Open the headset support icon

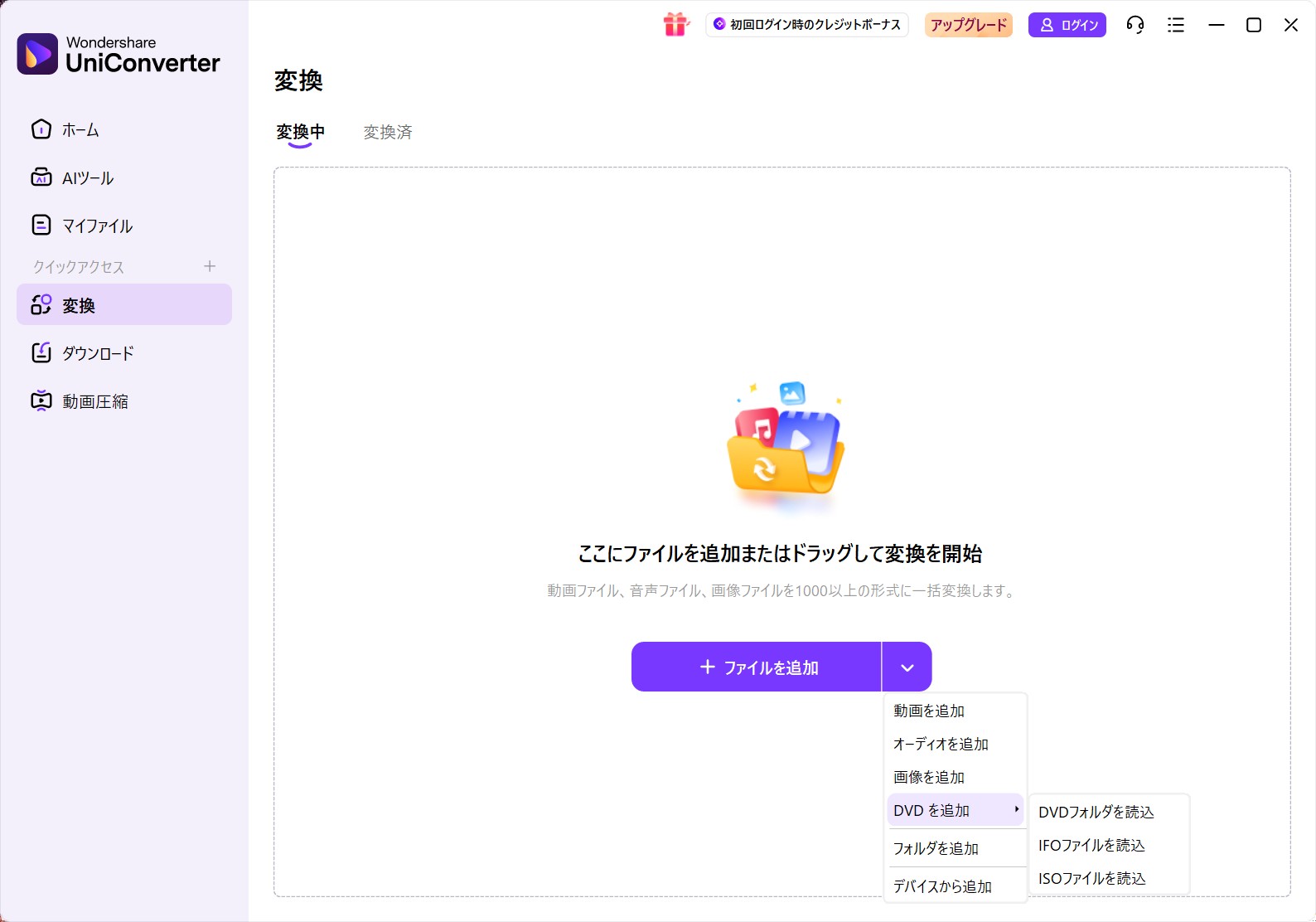pyautogui.click(x=1135, y=25)
